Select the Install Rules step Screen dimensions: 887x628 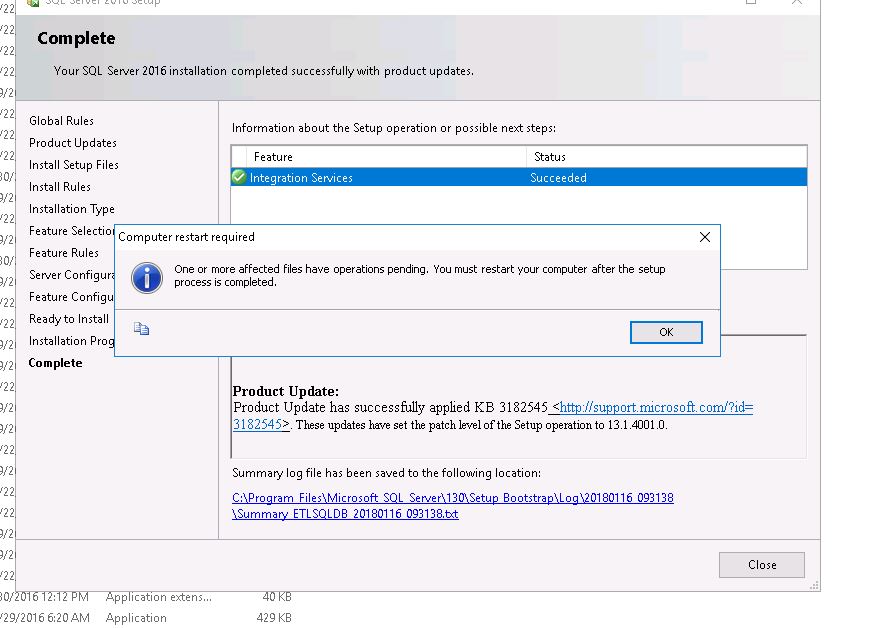59,187
